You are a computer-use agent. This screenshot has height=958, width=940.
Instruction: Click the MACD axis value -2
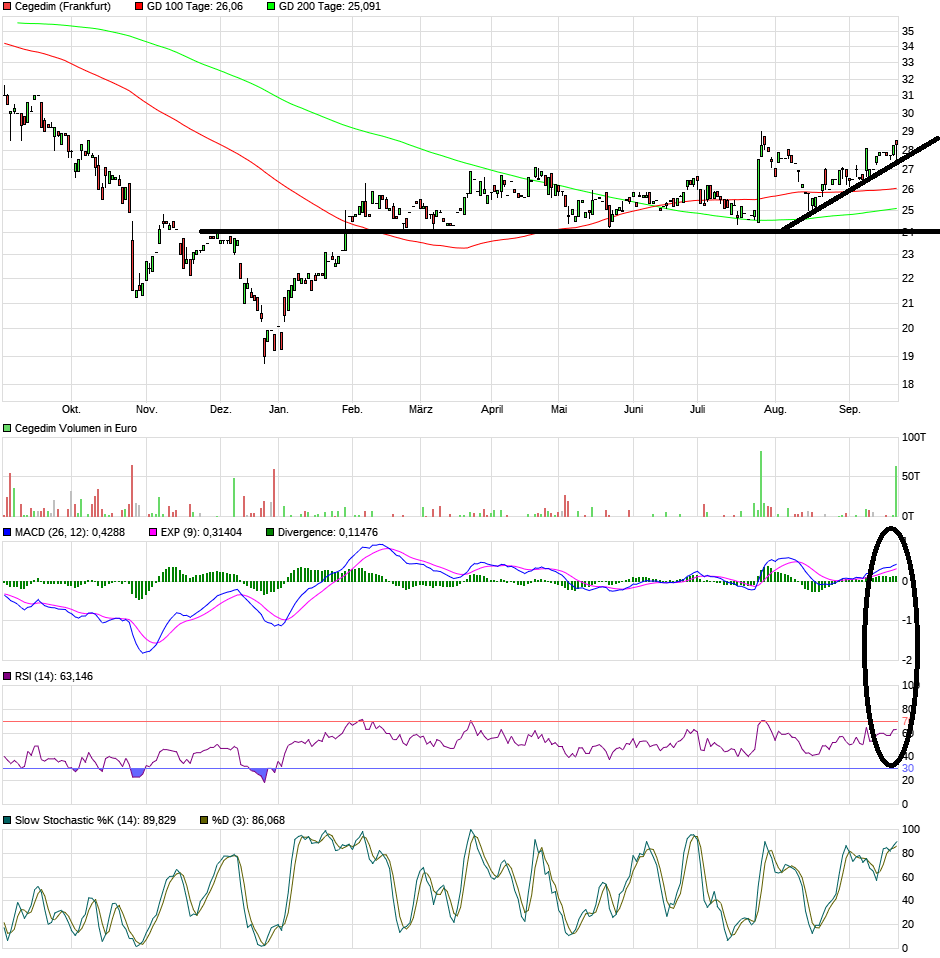click(907, 660)
